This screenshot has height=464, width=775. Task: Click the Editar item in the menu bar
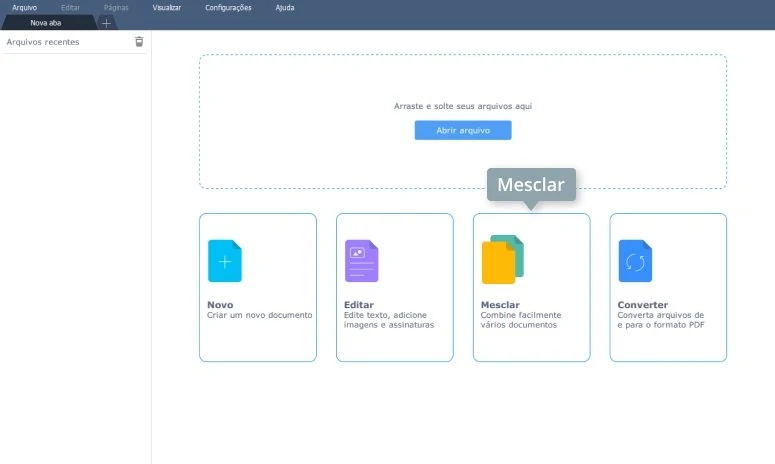70,7
